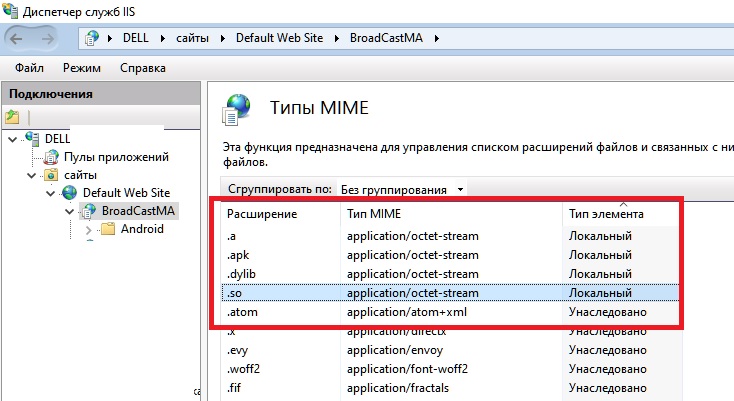Select the .atom extension row
This screenshot has width=734, height=401.
[450, 312]
